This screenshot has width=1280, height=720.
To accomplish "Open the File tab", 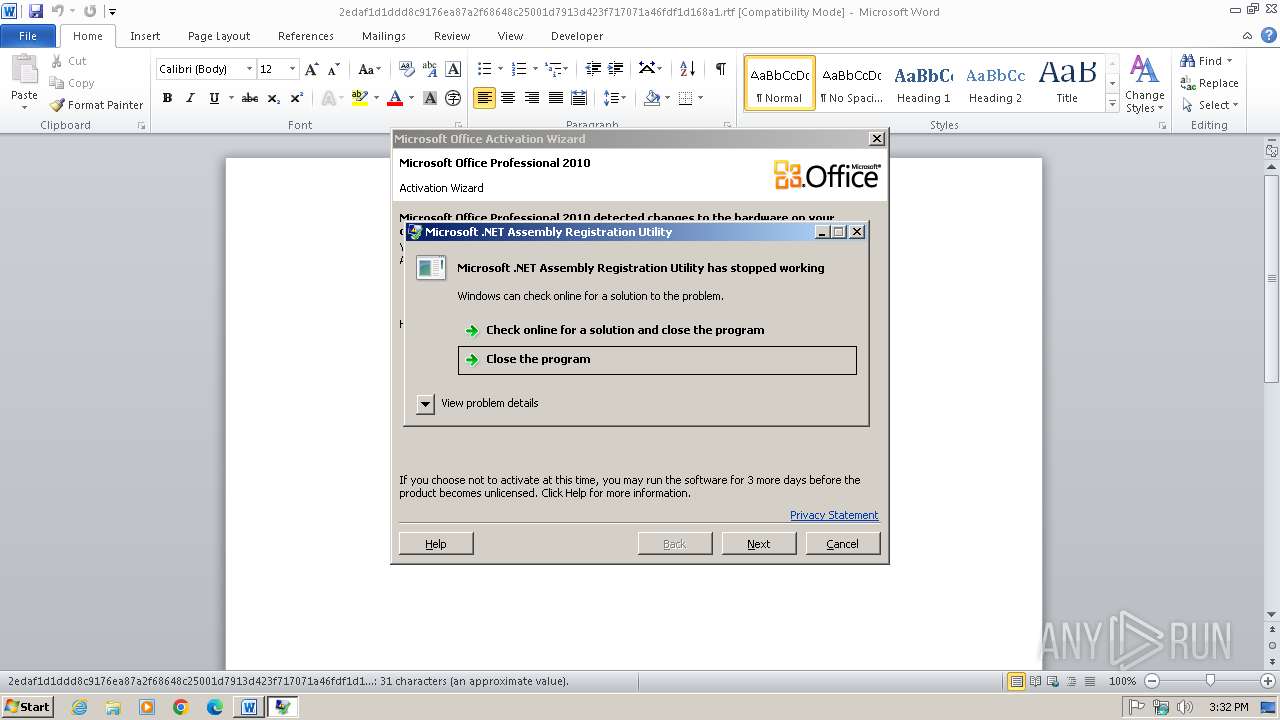I will pos(28,36).
